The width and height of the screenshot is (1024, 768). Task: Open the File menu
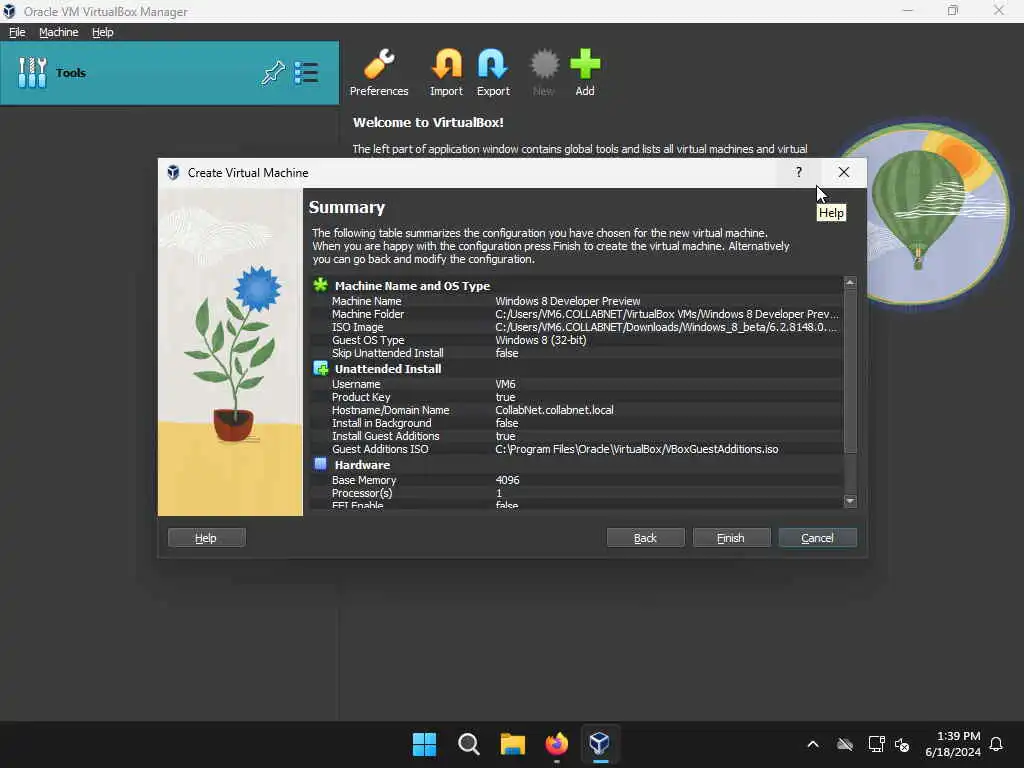point(17,32)
